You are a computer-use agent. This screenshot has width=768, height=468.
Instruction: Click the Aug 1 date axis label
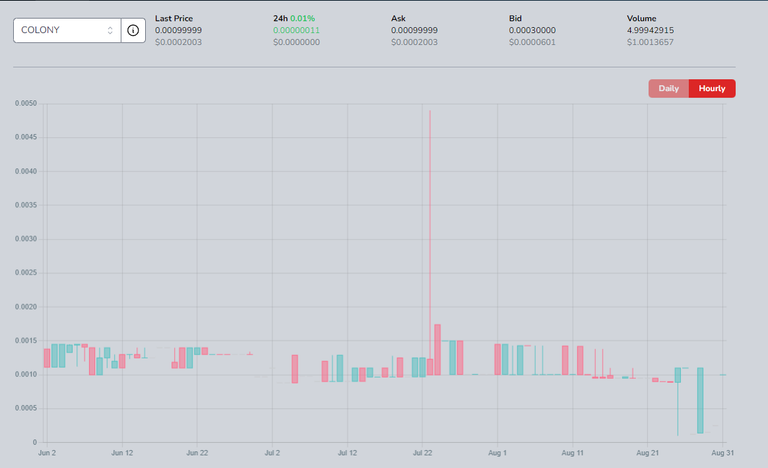[x=497, y=453]
